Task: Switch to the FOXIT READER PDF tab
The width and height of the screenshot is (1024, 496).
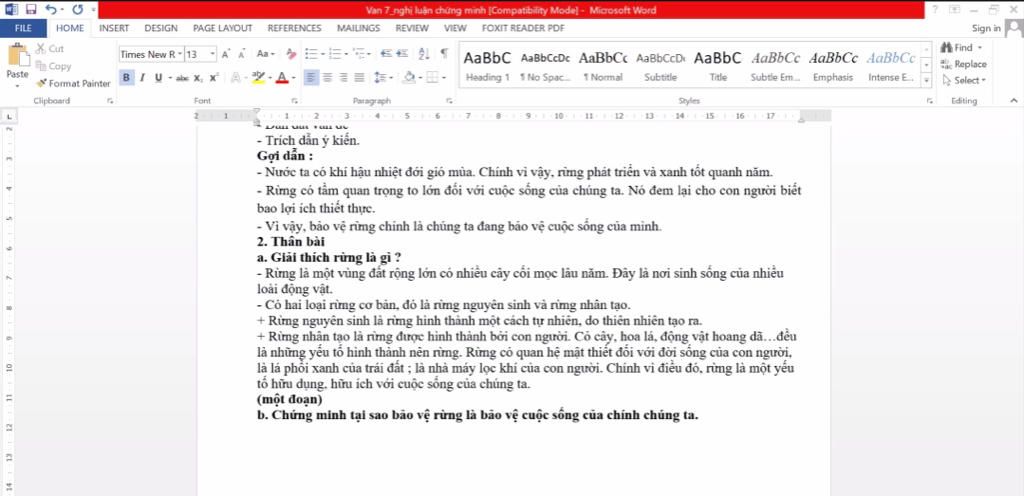Action: [523, 28]
